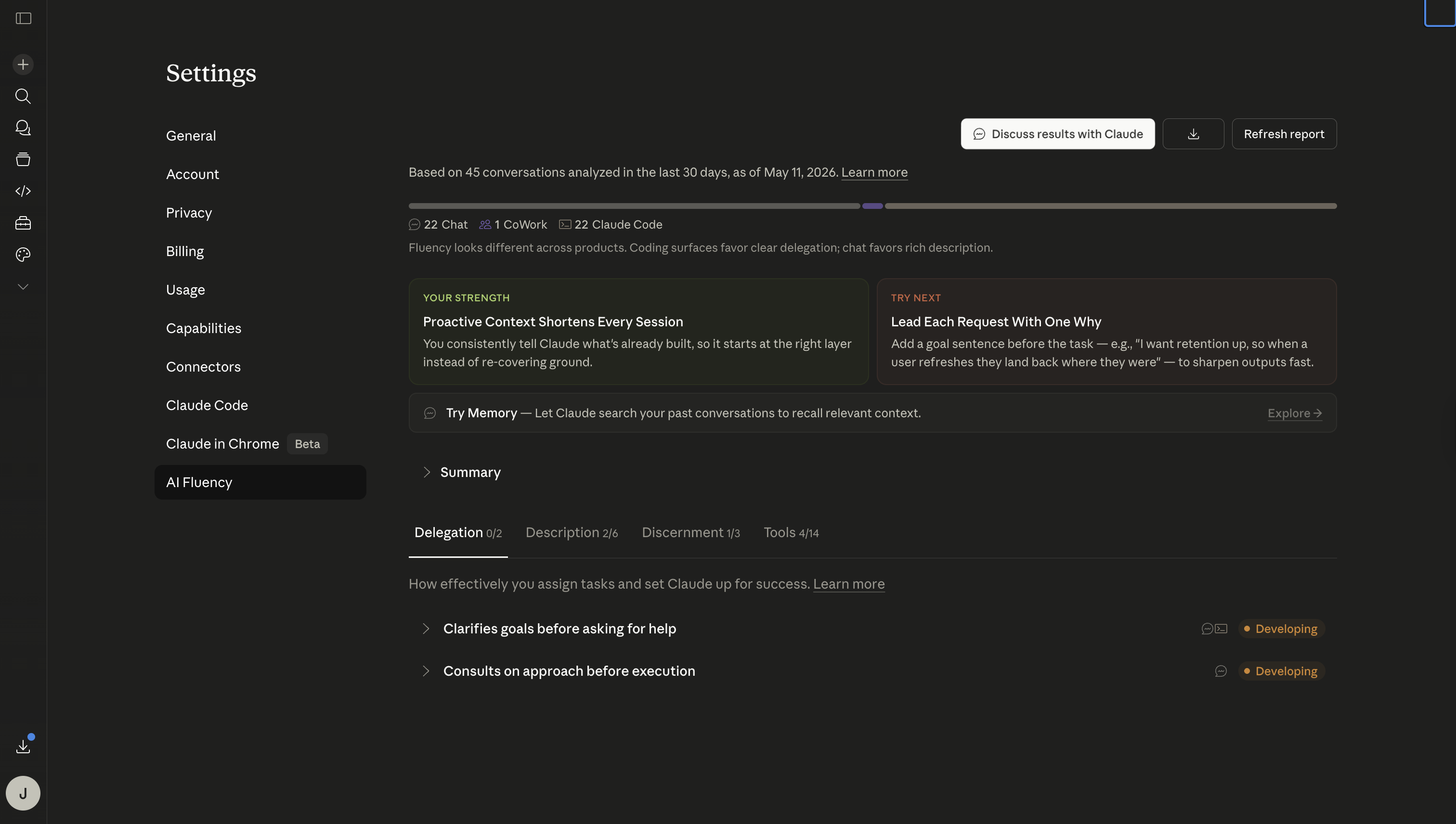The height and width of the screenshot is (824, 1456).
Task: Click the Explore link for Memory
Action: click(x=1295, y=413)
